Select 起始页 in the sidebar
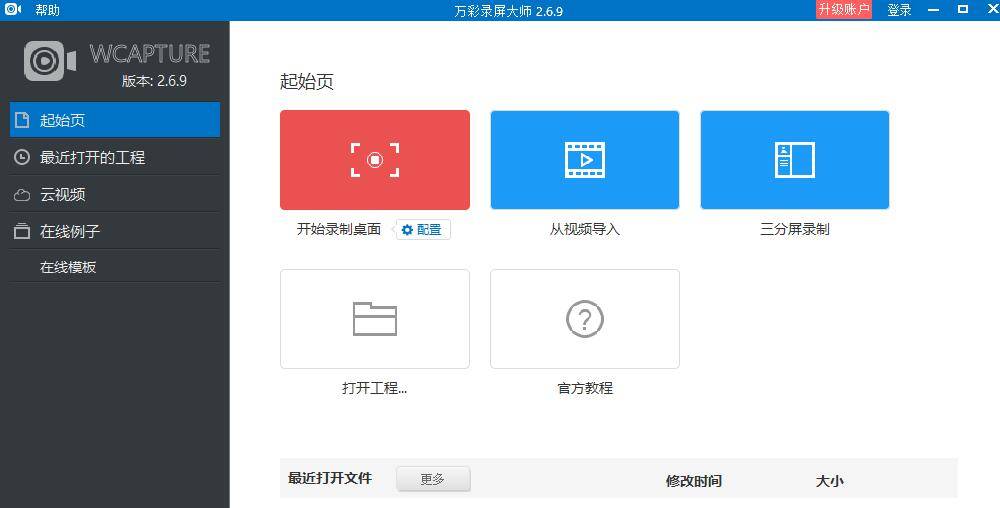Viewport: 1000px width, 508px height. pos(63,120)
